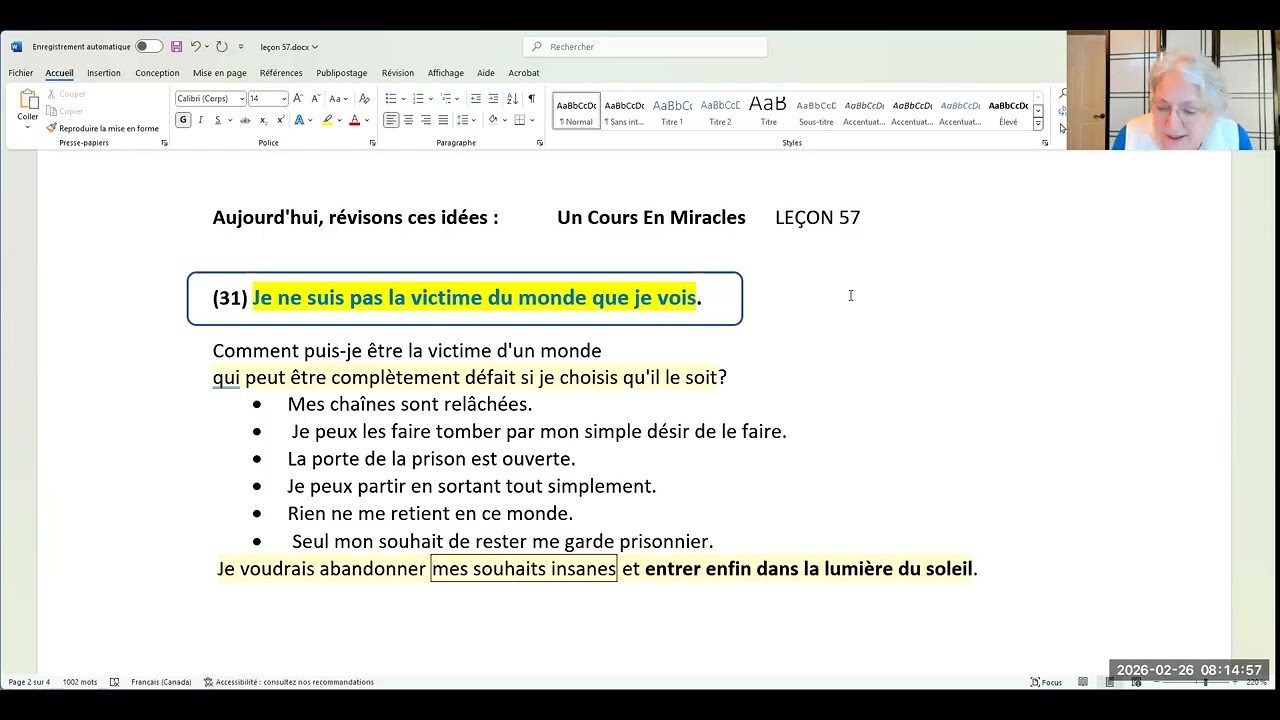Align text to the right

tap(426, 120)
